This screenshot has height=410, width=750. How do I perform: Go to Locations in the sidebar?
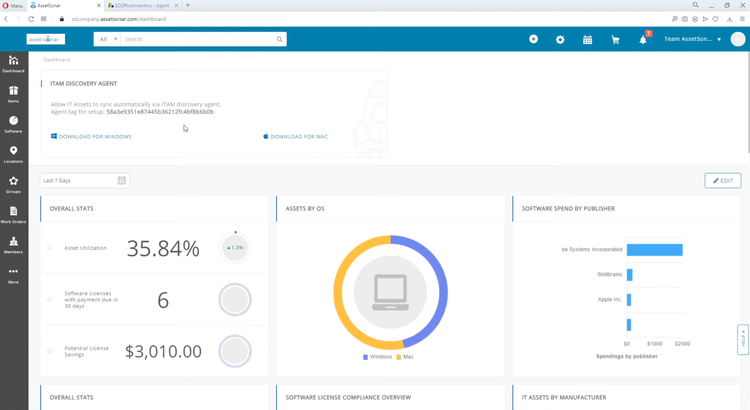13,154
